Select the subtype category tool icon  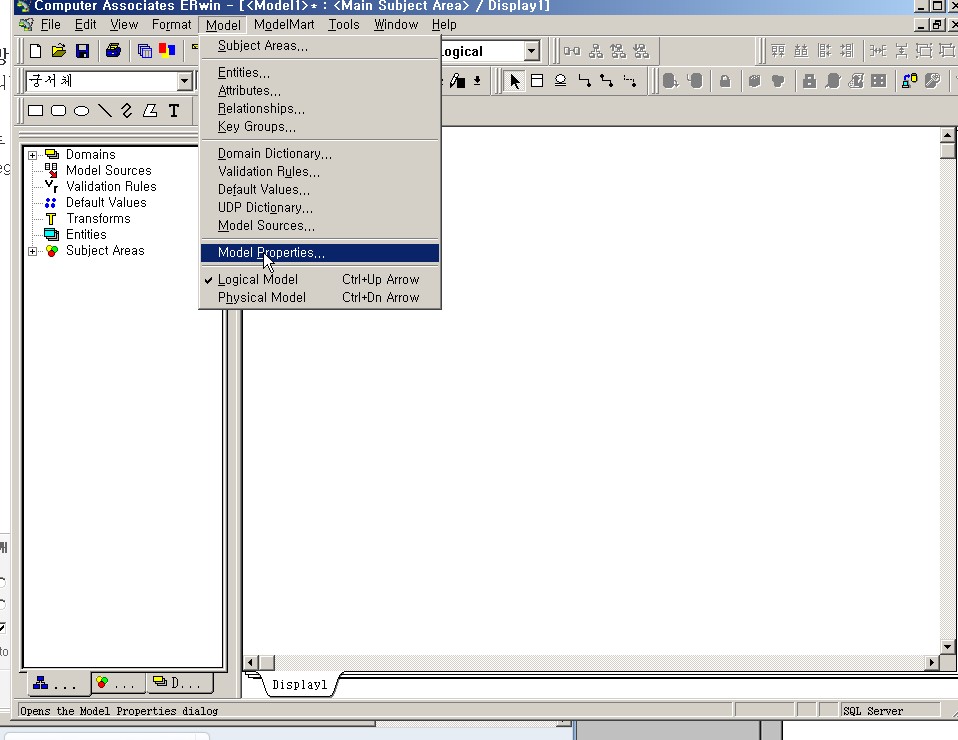click(560, 81)
